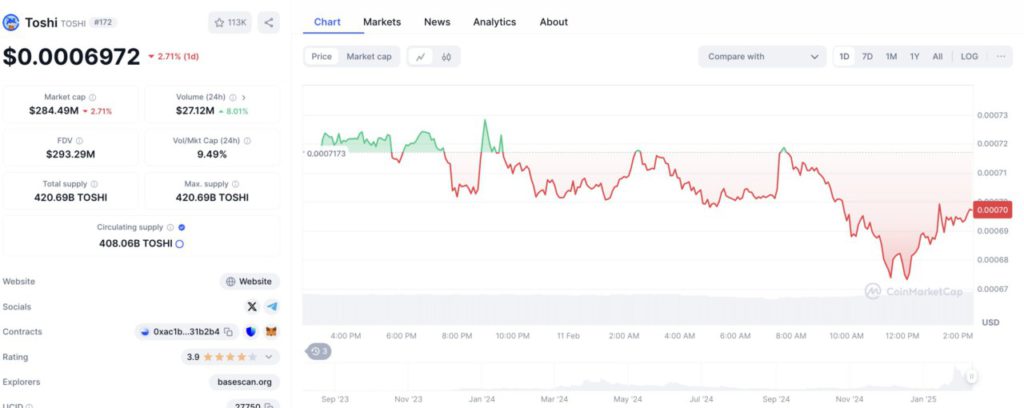This screenshot has height=408, width=1024.
Task: Click the MetaMask fox icon
Action: (270, 331)
